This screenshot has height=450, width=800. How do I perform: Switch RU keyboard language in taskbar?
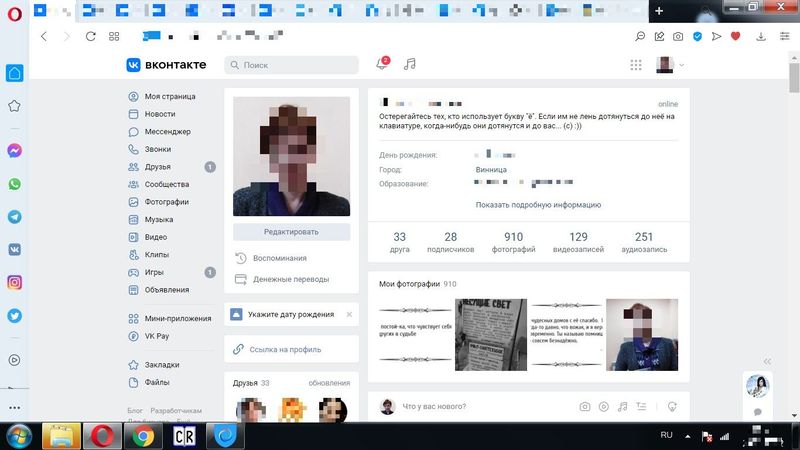coord(667,435)
